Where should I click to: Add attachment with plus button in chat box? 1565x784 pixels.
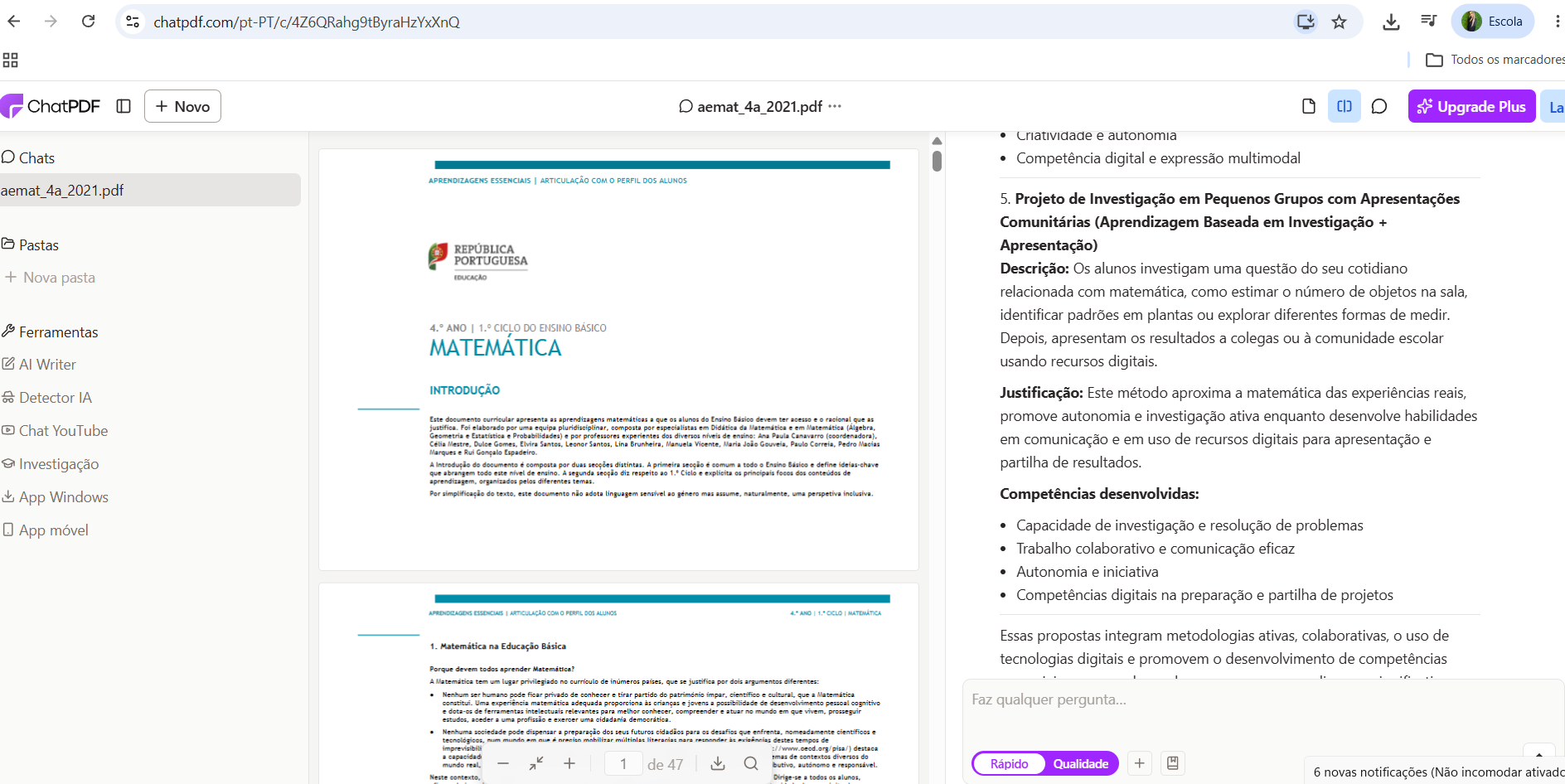click(1140, 763)
